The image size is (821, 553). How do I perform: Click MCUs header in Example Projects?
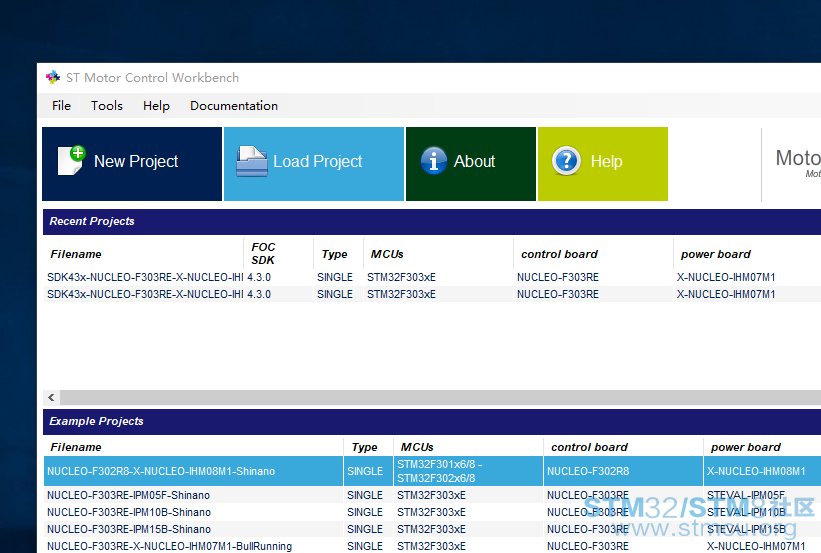tap(417, 447)
